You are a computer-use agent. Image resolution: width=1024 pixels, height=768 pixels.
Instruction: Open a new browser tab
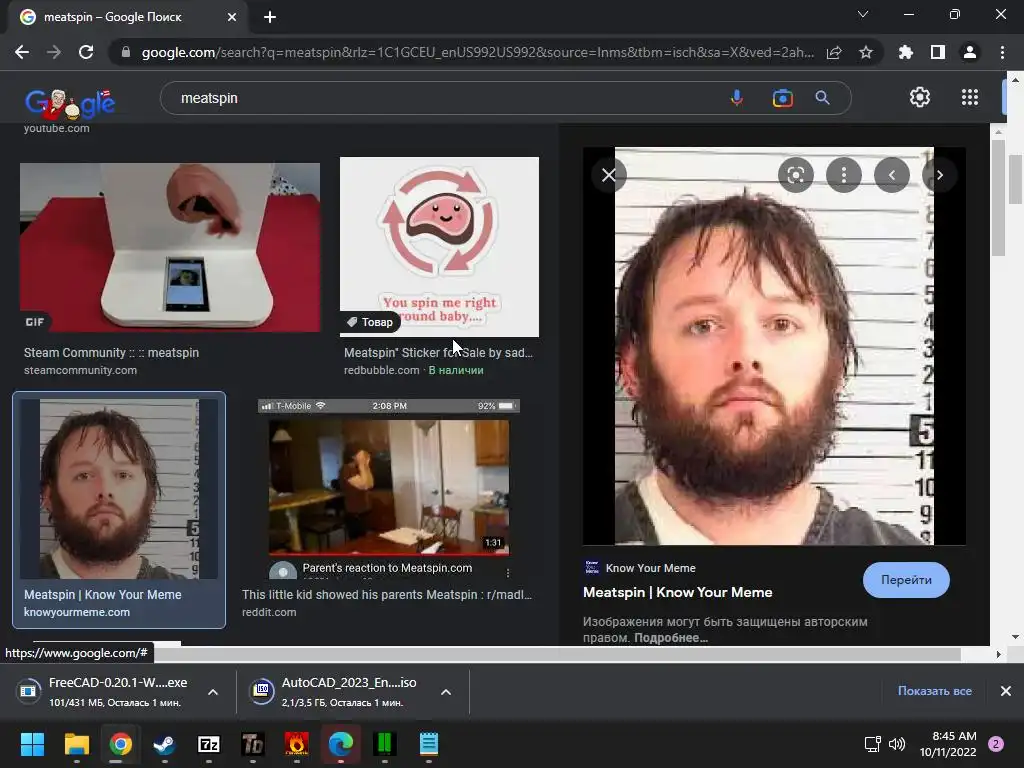point(270,17)
